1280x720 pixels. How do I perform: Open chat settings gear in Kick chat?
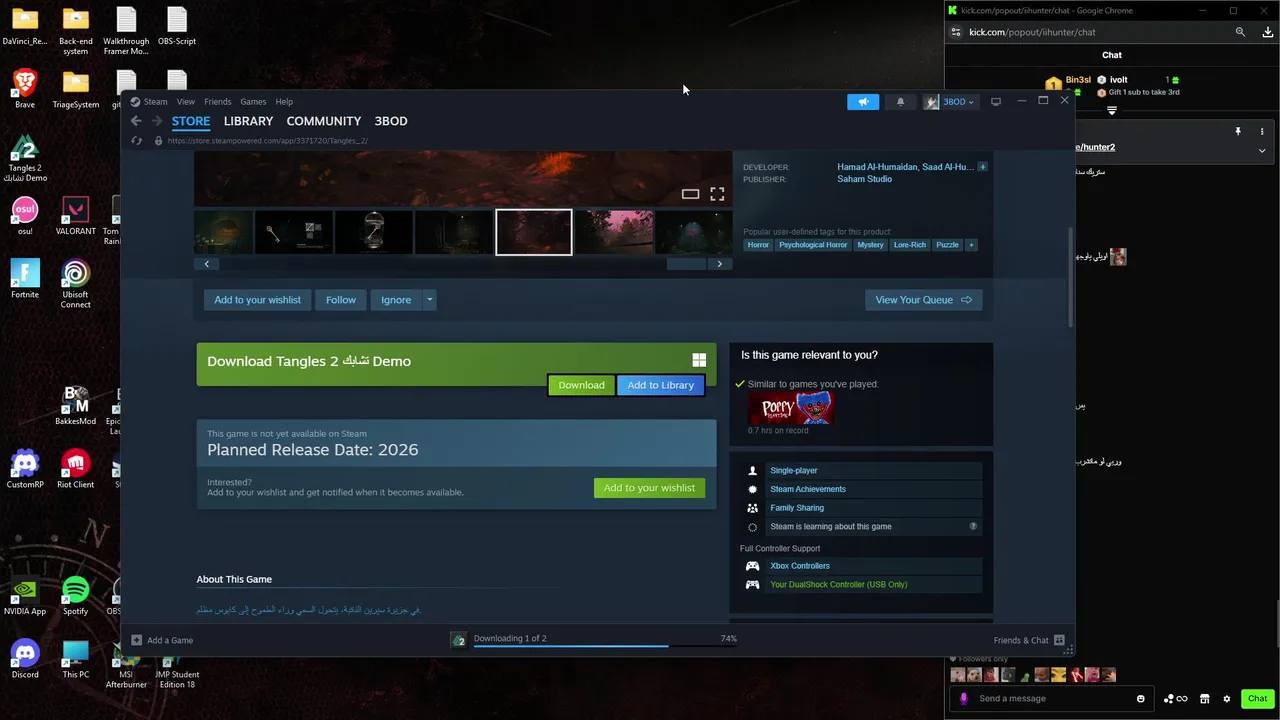(x=1227, y=699)
